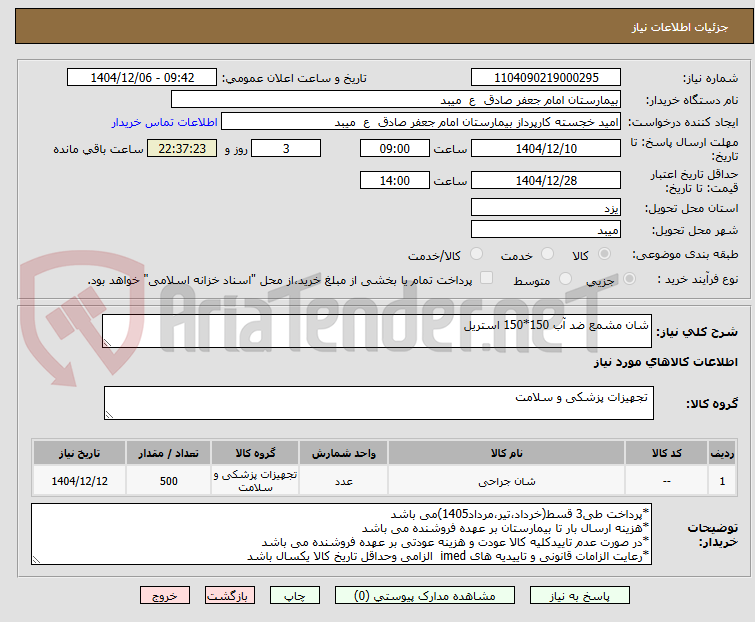Click the need date cell 1404/12/12

(79, 480)
